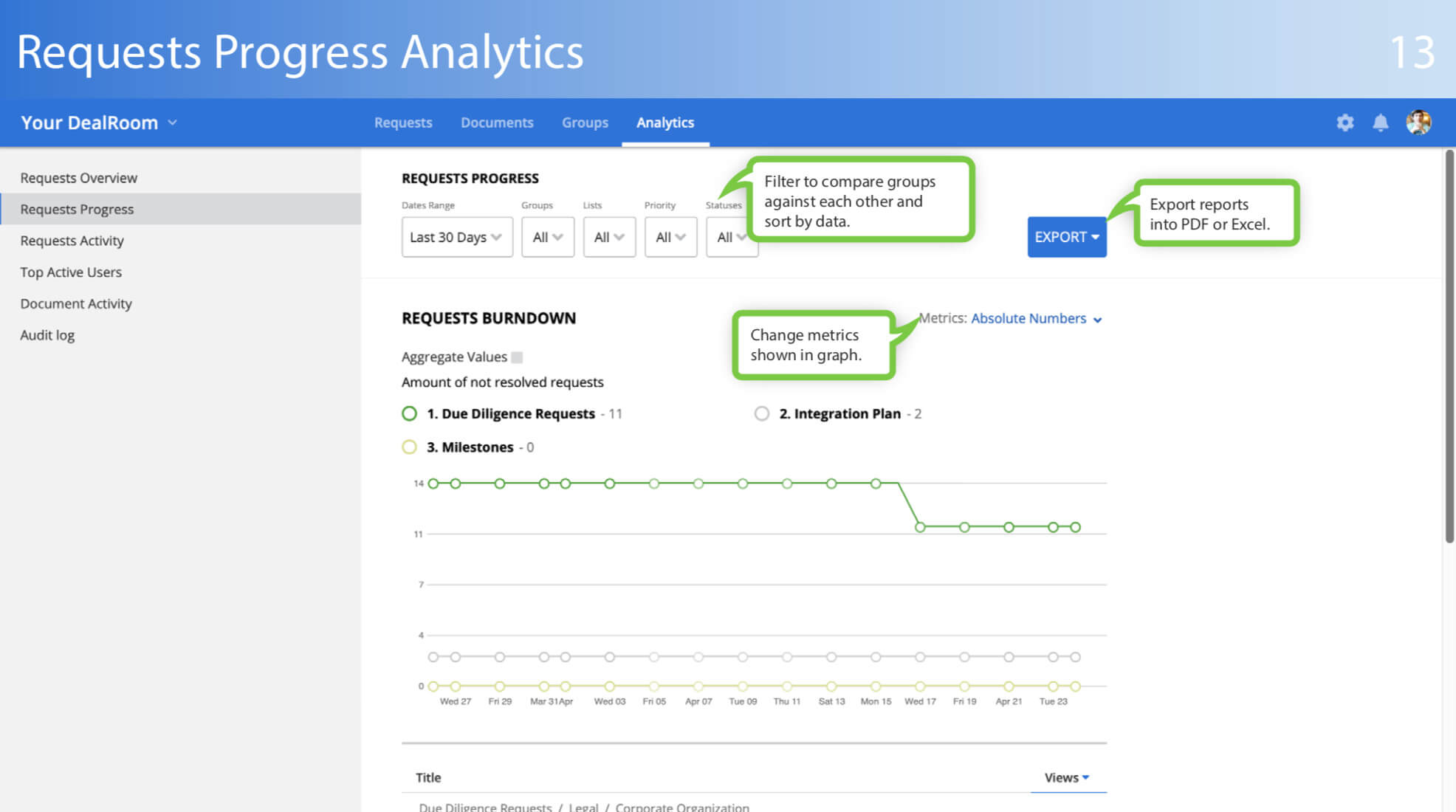1456x812 pixels.
Task: Click the green data point at Wed 17
Action: (920, 527)
